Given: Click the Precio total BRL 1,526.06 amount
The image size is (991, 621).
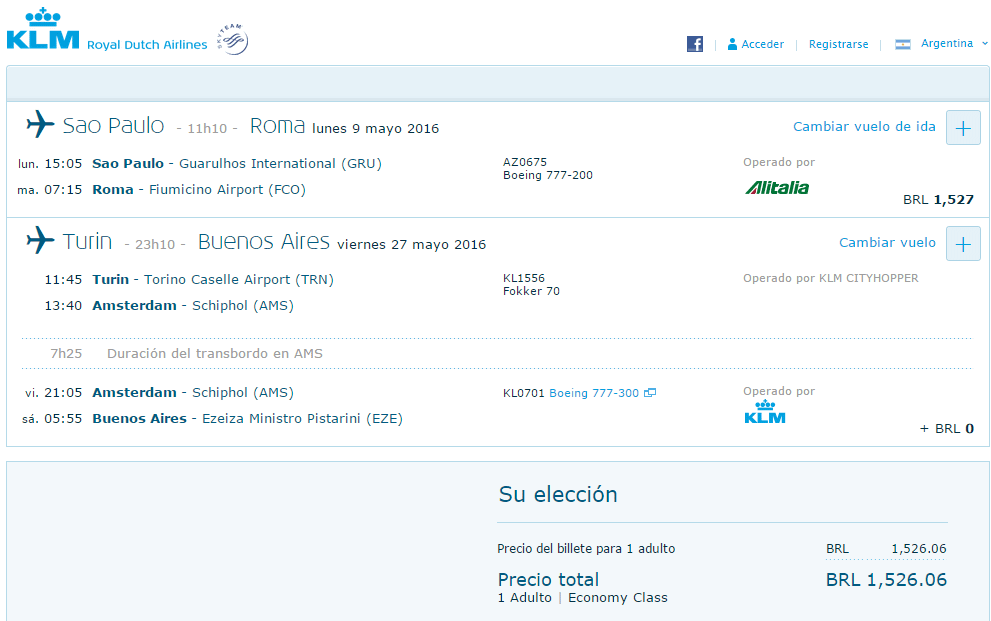Looking at the screenshot, I should [x=886, y=579].
